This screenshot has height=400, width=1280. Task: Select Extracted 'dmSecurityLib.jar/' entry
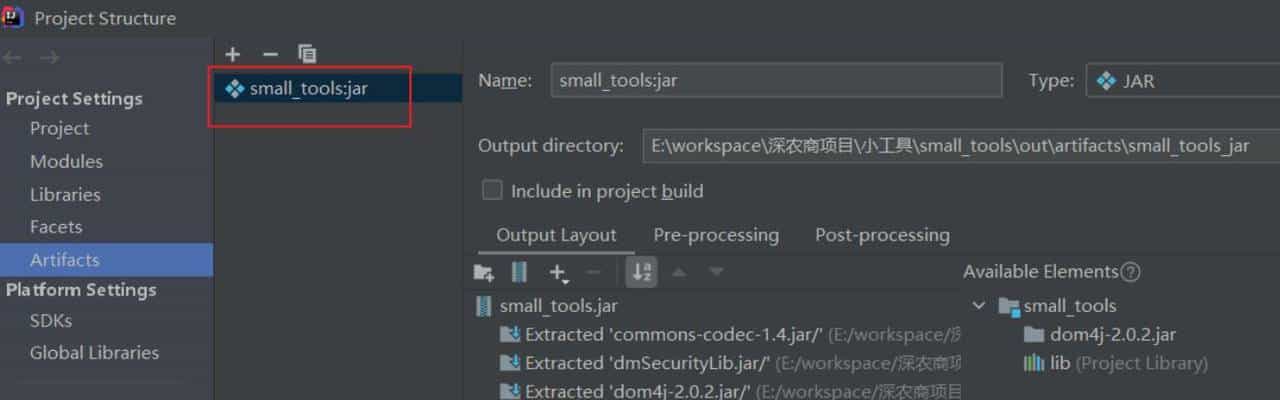pyautogui.click(x=730, y=362)
